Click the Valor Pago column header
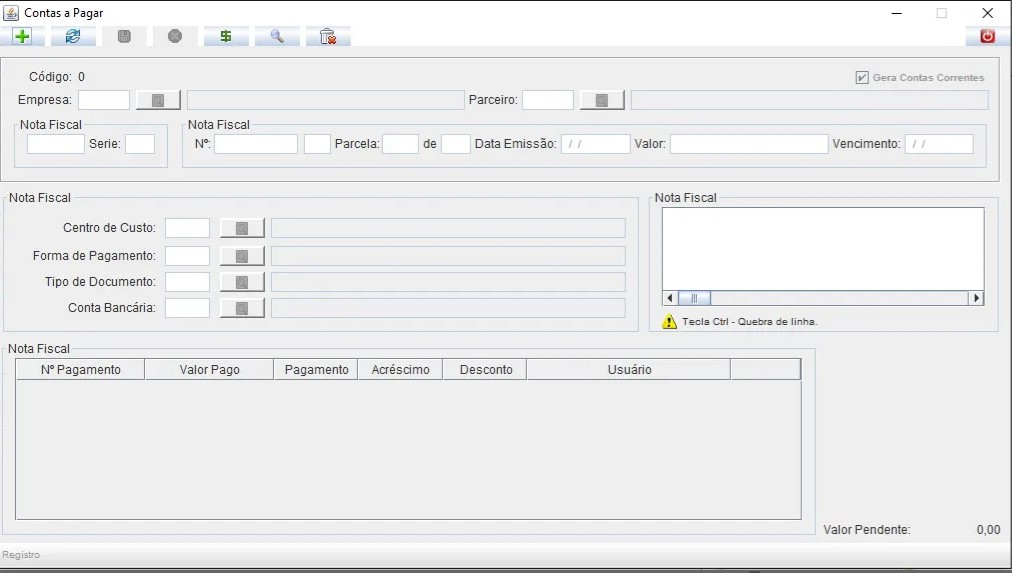 (x=209, y=370)
